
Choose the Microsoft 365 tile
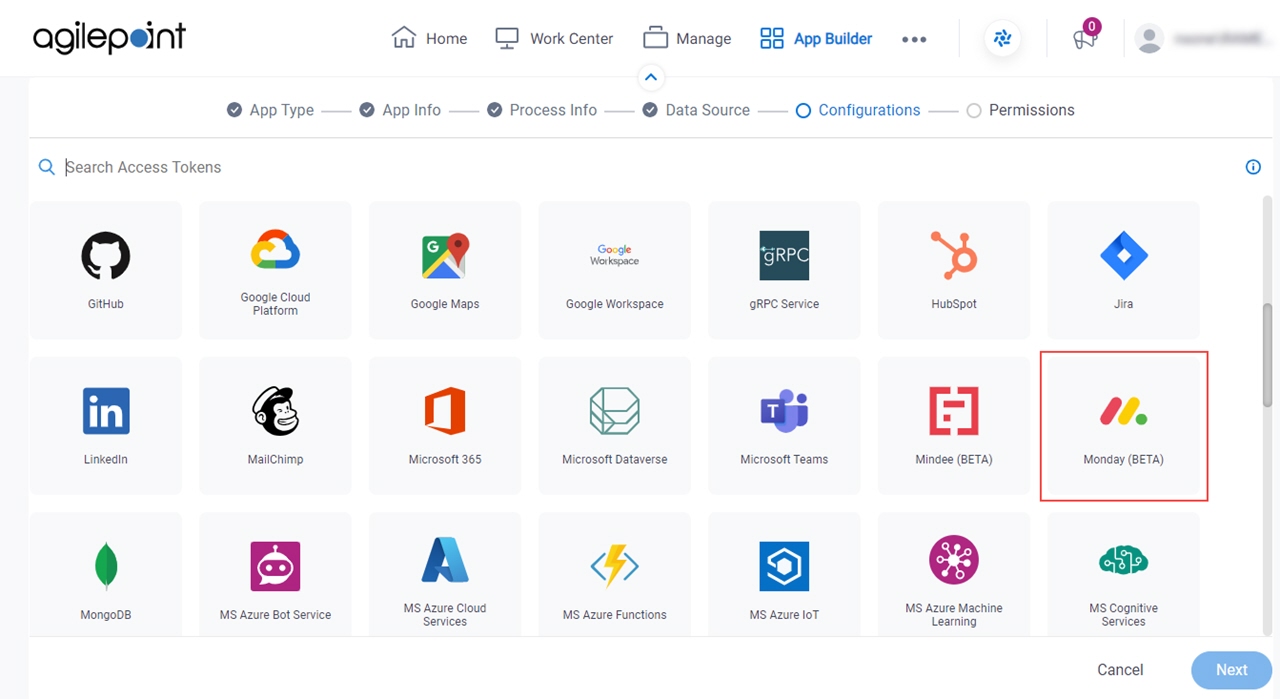[x=445, y=425]
